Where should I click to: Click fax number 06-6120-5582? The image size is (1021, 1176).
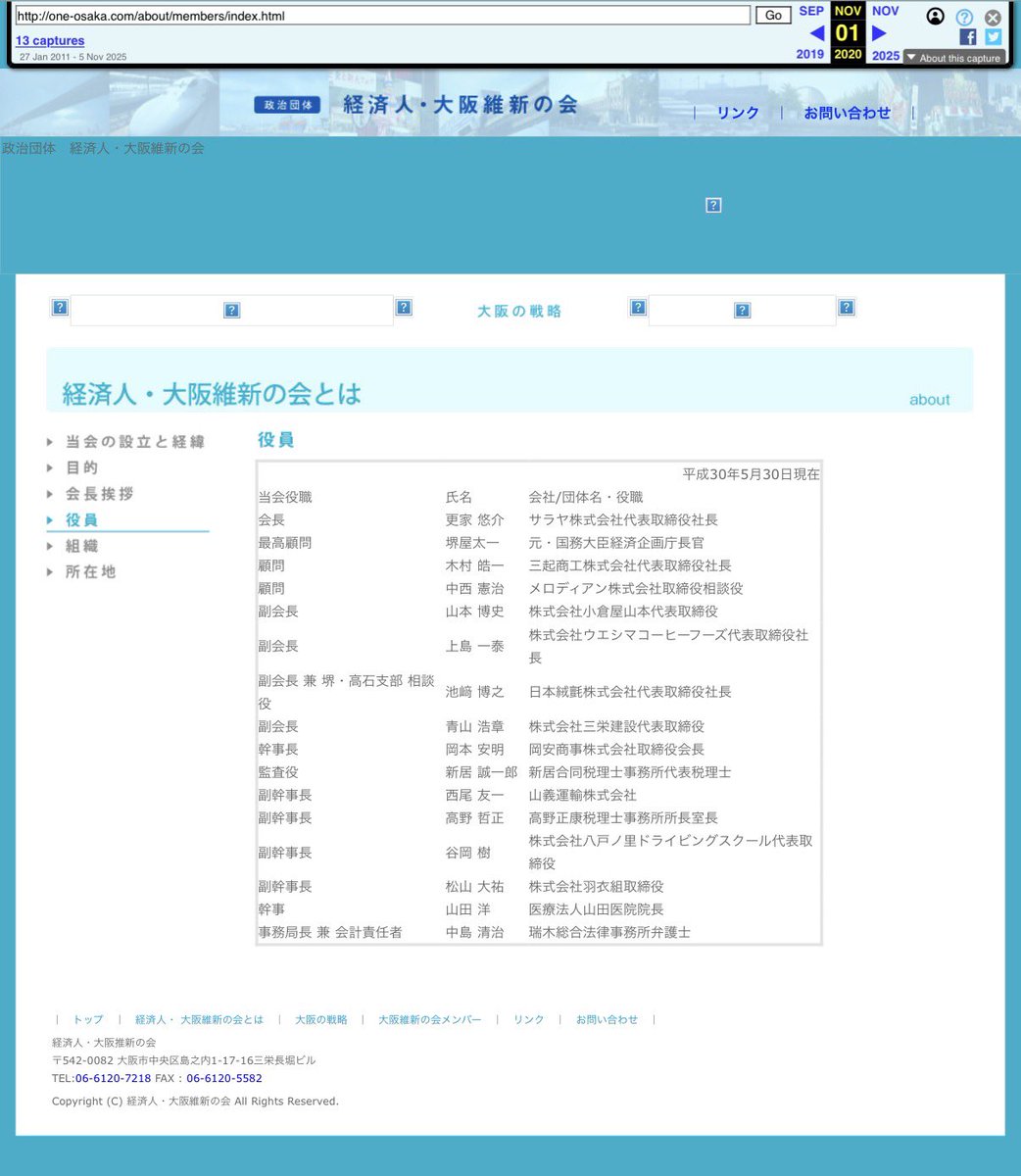[x=224, y=1078]
